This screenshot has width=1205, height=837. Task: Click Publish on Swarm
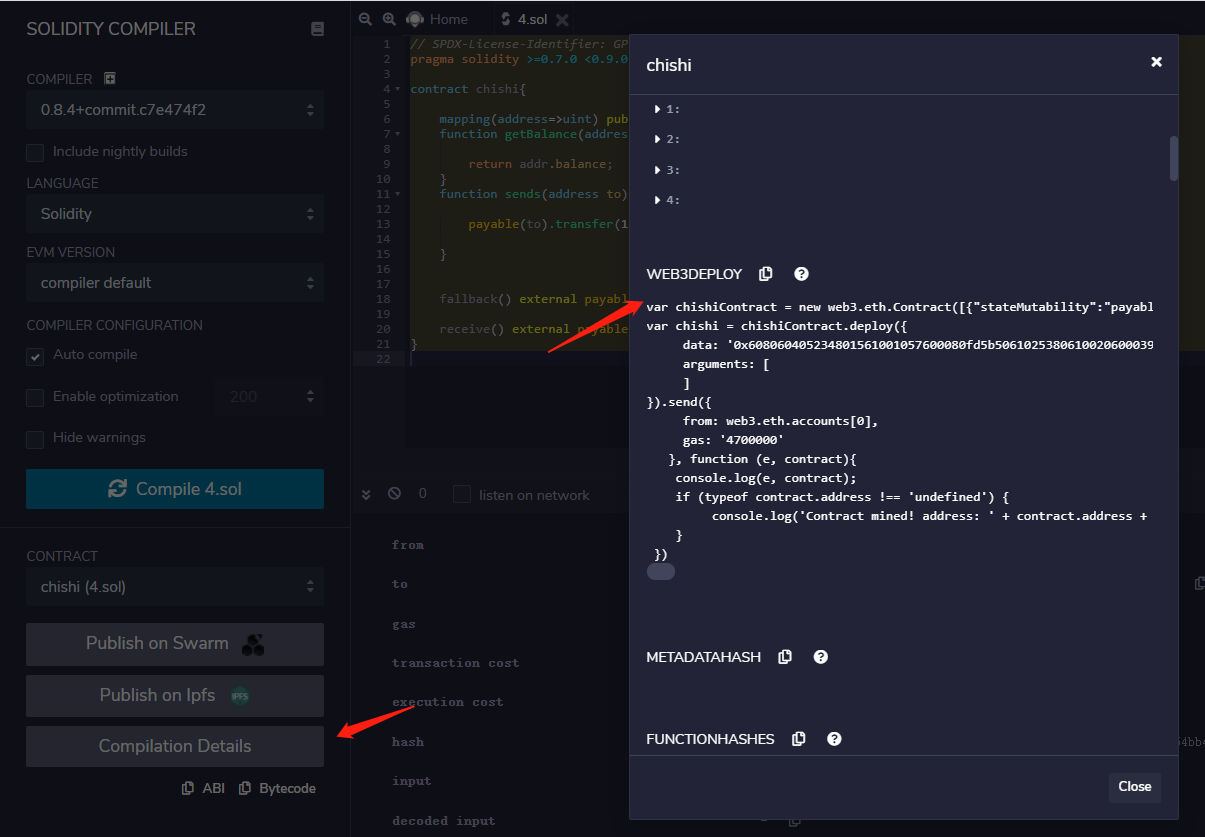point(175,644)
